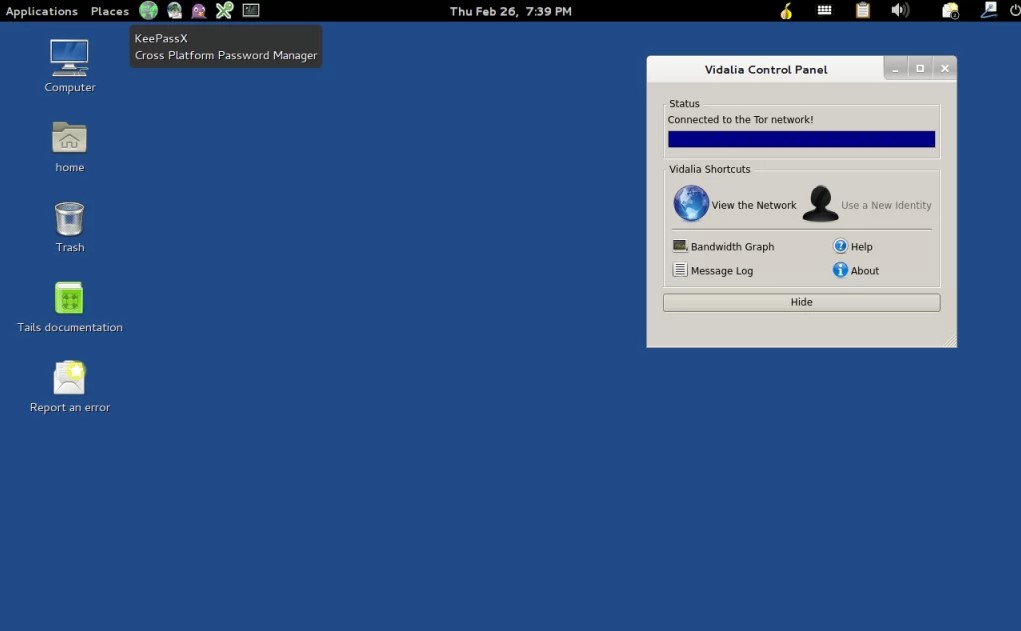Launch Pidgin messenger from the top panel
This screenshot has width=1021, height=631.
(x=199, y=10)
